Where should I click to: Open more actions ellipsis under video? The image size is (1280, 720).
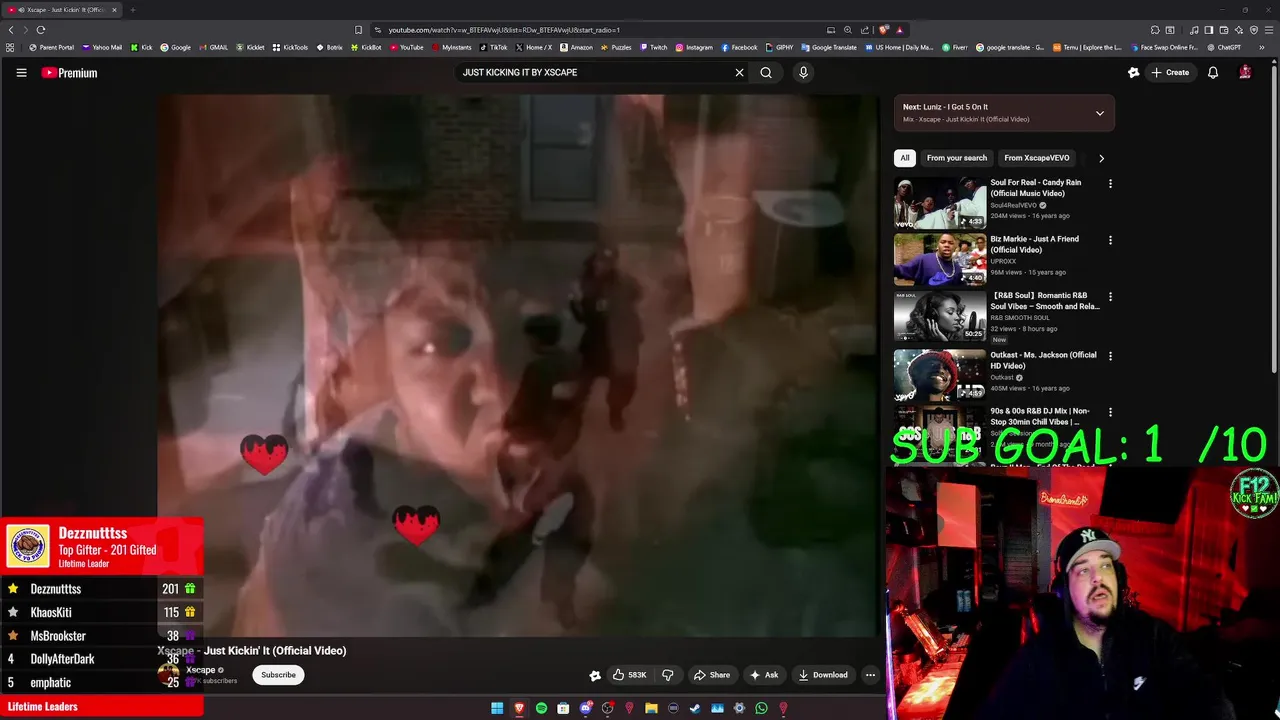pyautogui.click(x=870, y=675)
